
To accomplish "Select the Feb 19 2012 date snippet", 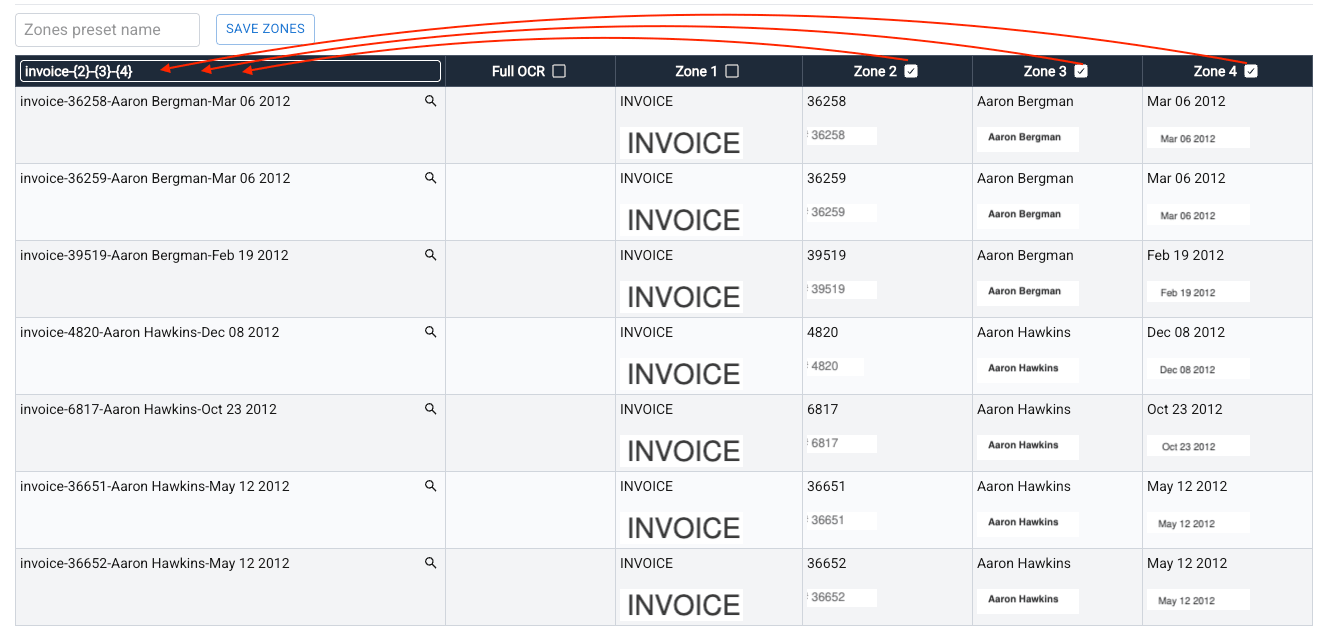I will tap(1198, 292).
